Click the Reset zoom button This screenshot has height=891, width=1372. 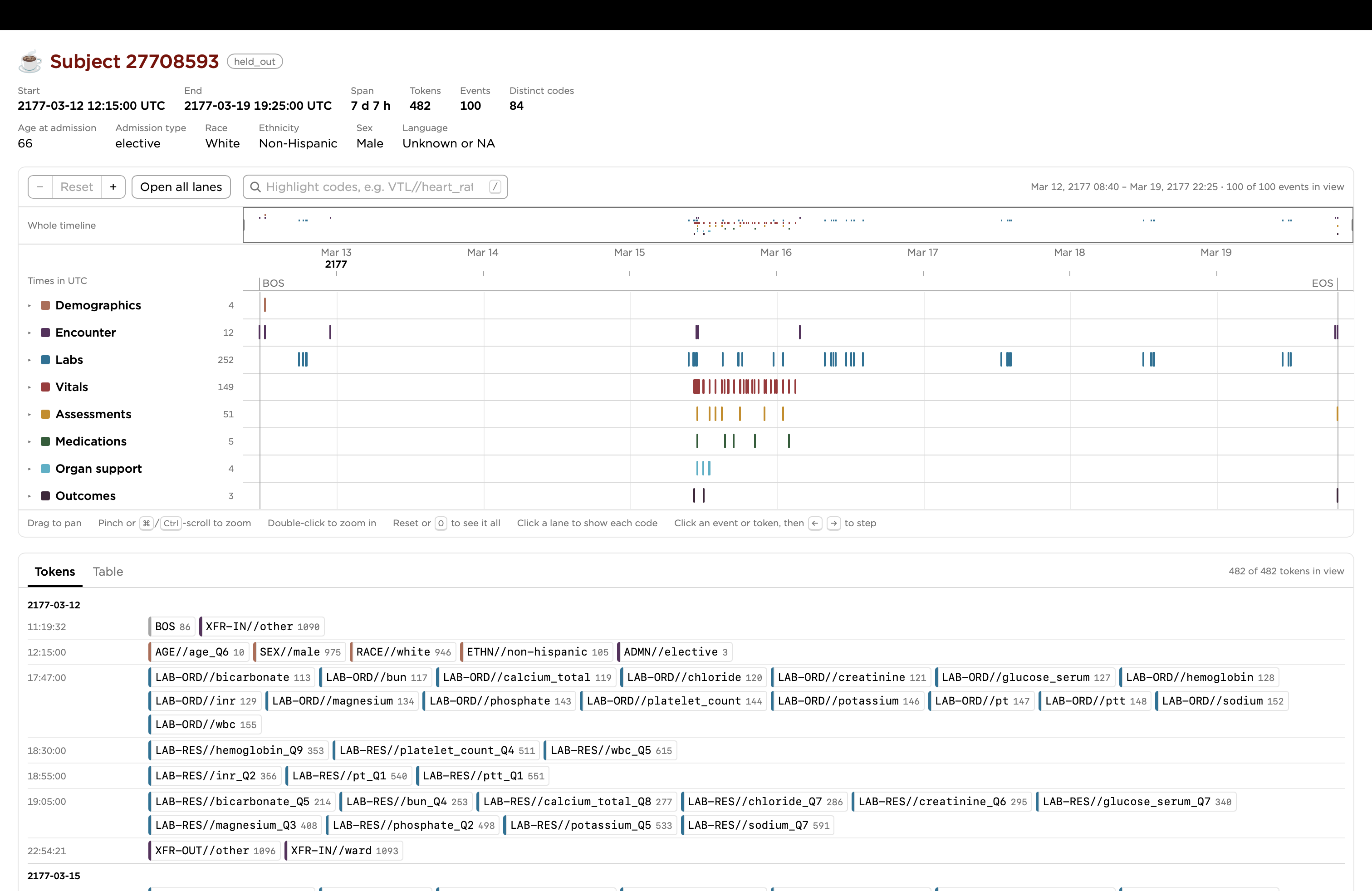point(77,187)
